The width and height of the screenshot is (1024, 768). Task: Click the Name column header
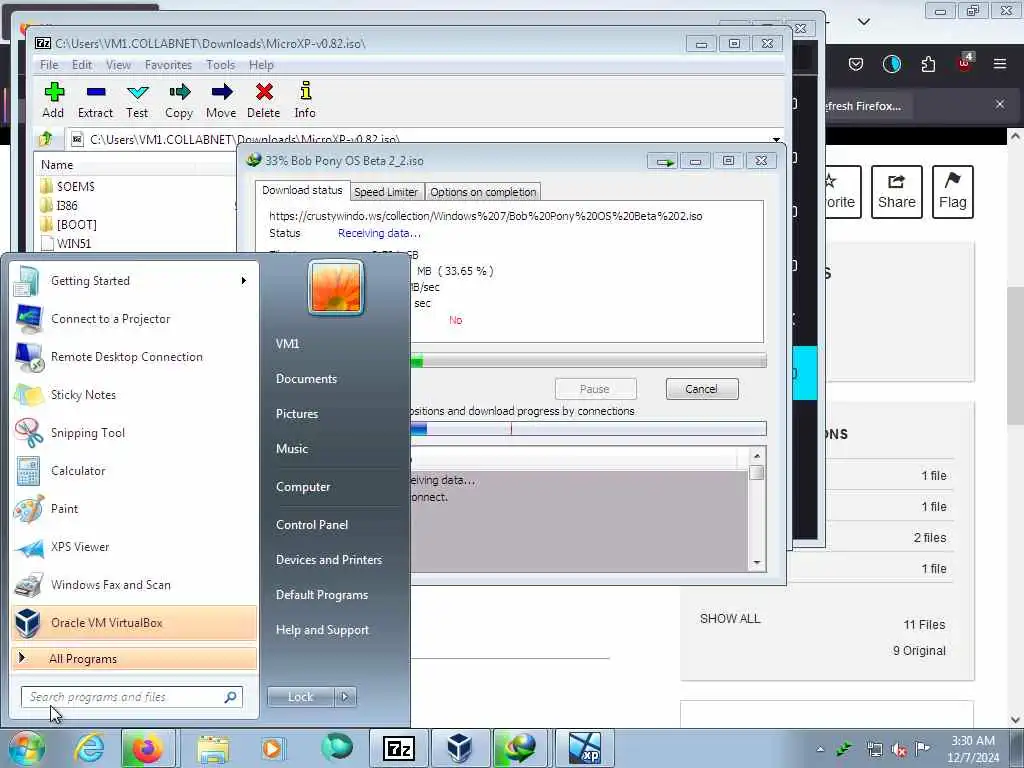[x=57, y=165]
